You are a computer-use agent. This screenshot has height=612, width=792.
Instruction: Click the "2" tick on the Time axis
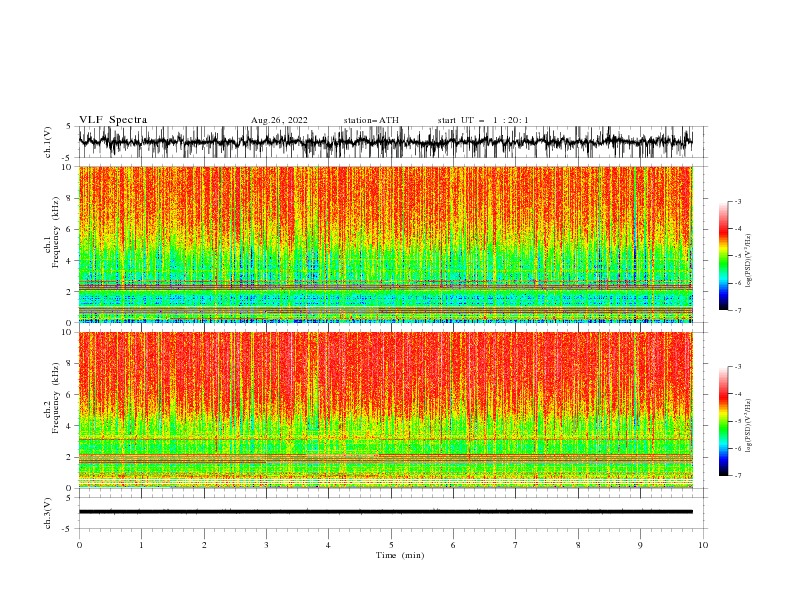204,545
